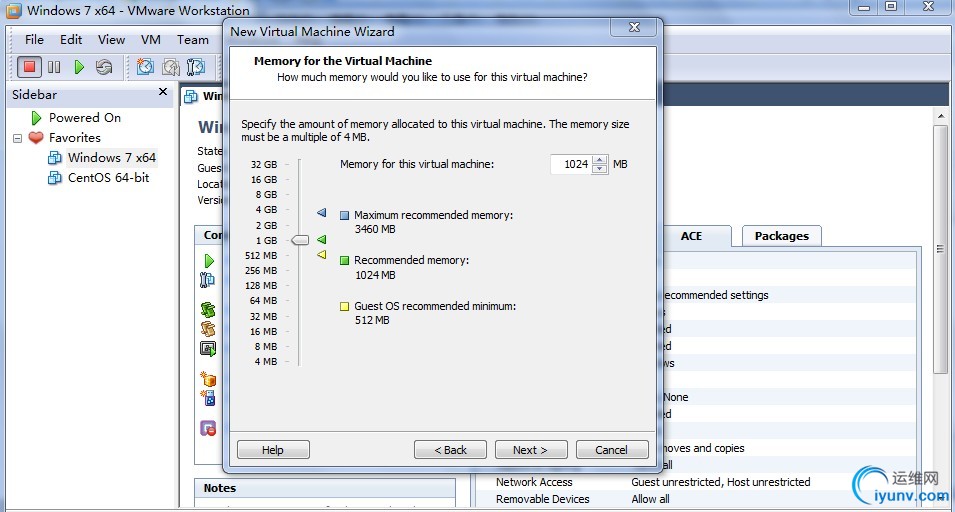The width and height of the screenshot is (955, 512).
Task: Click the memory size field showing 1024
Action: point(571,164)
